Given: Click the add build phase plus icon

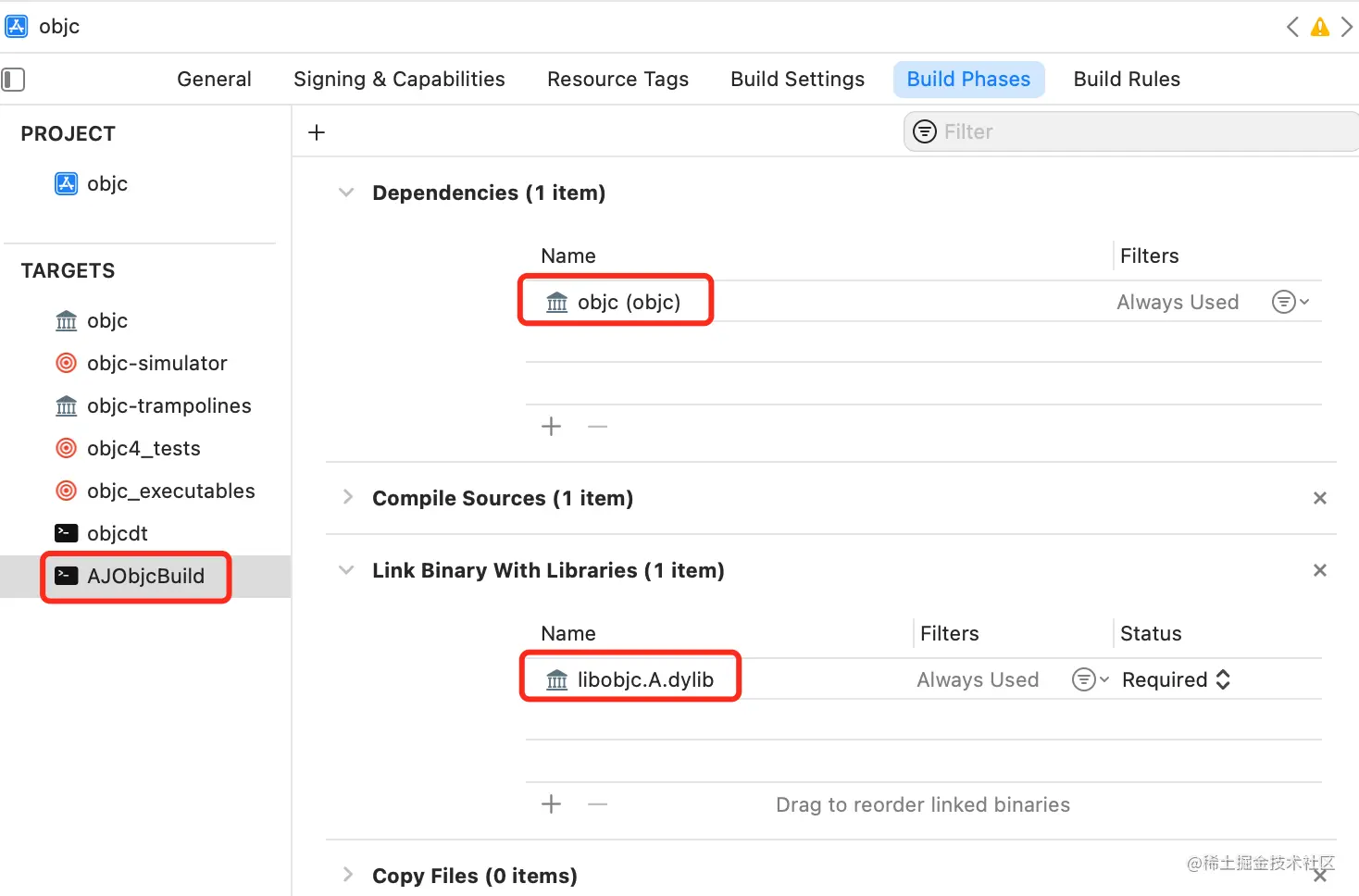Looking at the screenshot, I should pos(317,132).
